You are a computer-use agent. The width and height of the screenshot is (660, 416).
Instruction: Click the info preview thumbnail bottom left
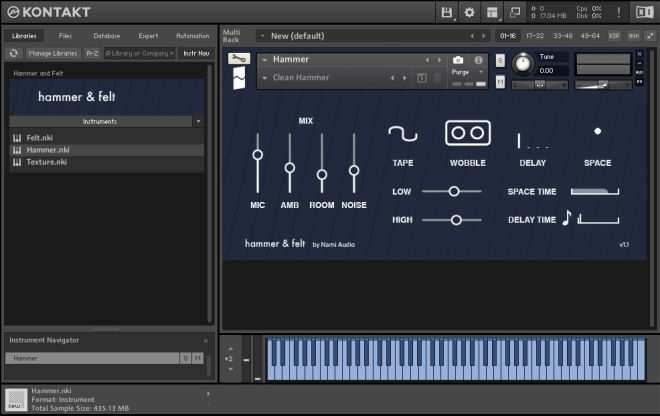16,400
